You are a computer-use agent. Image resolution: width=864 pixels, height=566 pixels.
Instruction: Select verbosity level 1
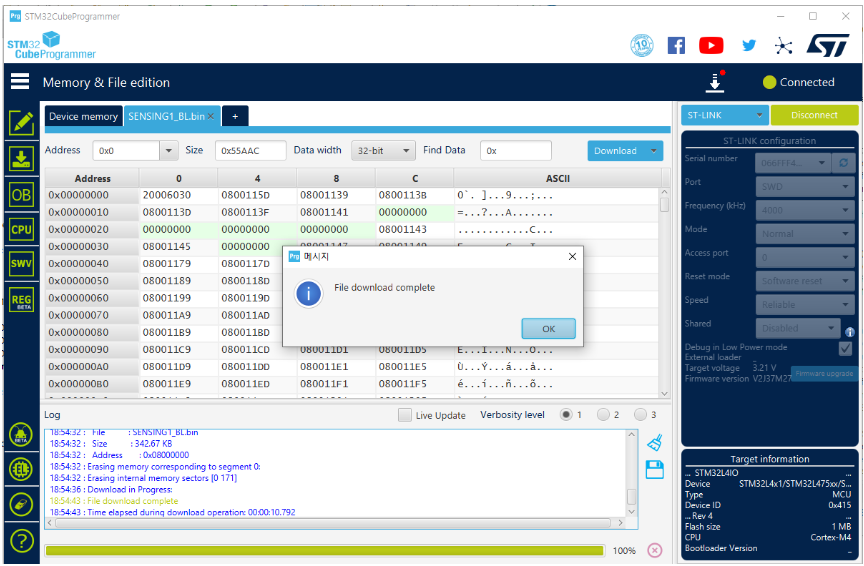tap(566, 414)
